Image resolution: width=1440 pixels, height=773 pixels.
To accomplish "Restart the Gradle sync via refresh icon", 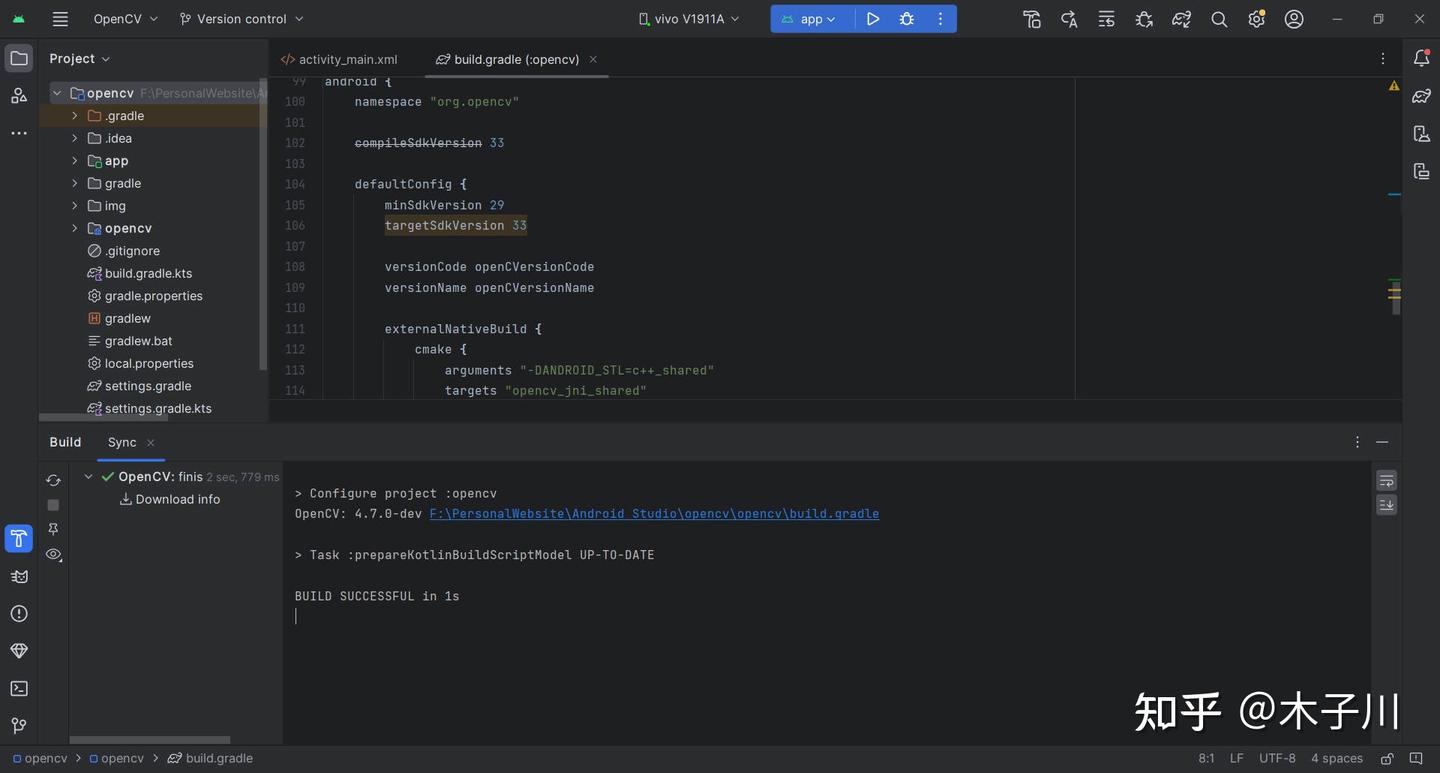I will click(x=52, y=479).
